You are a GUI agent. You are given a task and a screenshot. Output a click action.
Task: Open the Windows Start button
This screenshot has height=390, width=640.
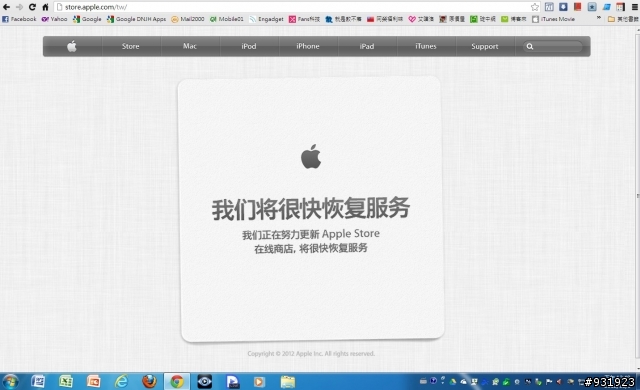click(x=11, y=381)
